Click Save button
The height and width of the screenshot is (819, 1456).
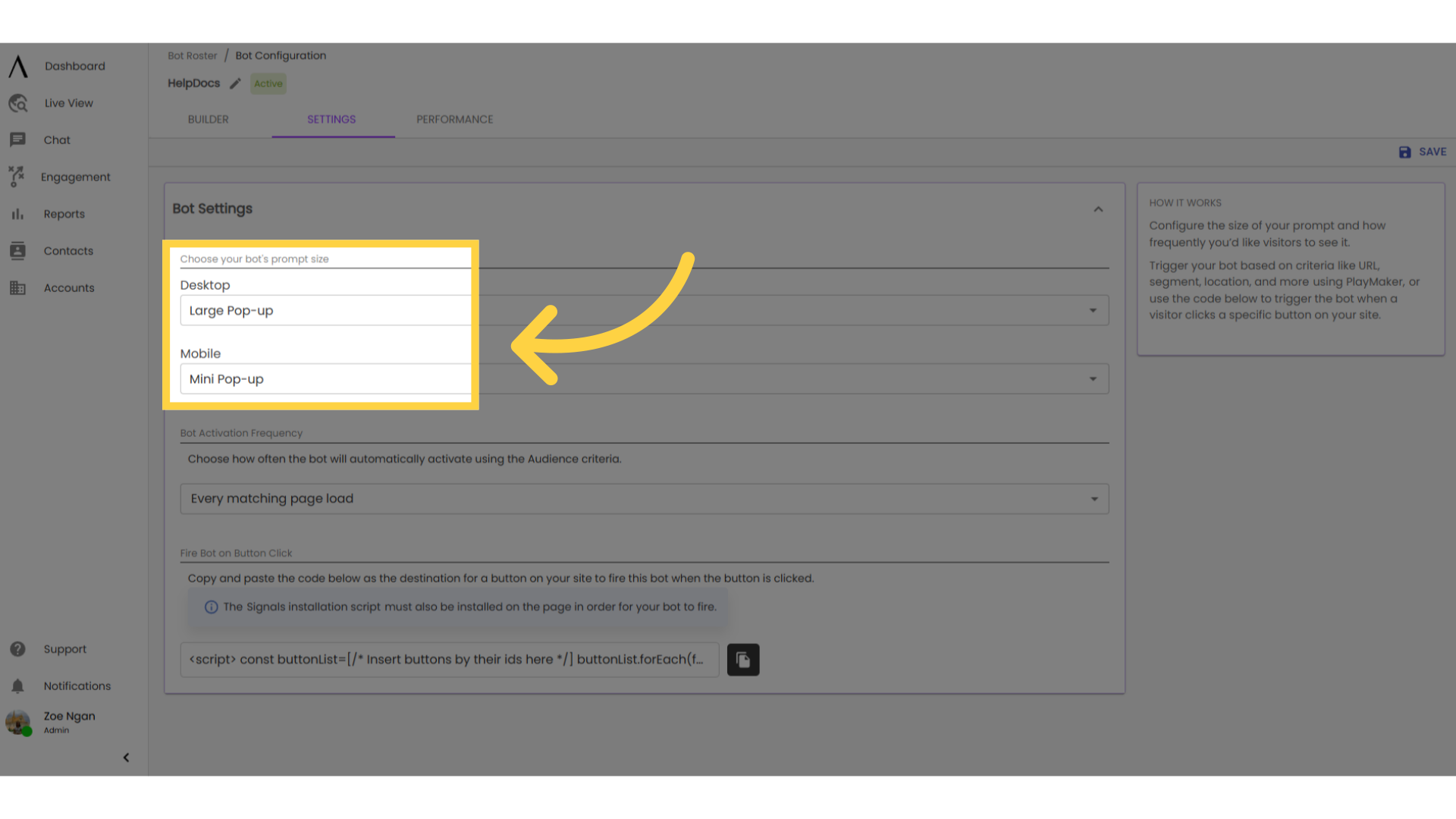point(1424,152)
